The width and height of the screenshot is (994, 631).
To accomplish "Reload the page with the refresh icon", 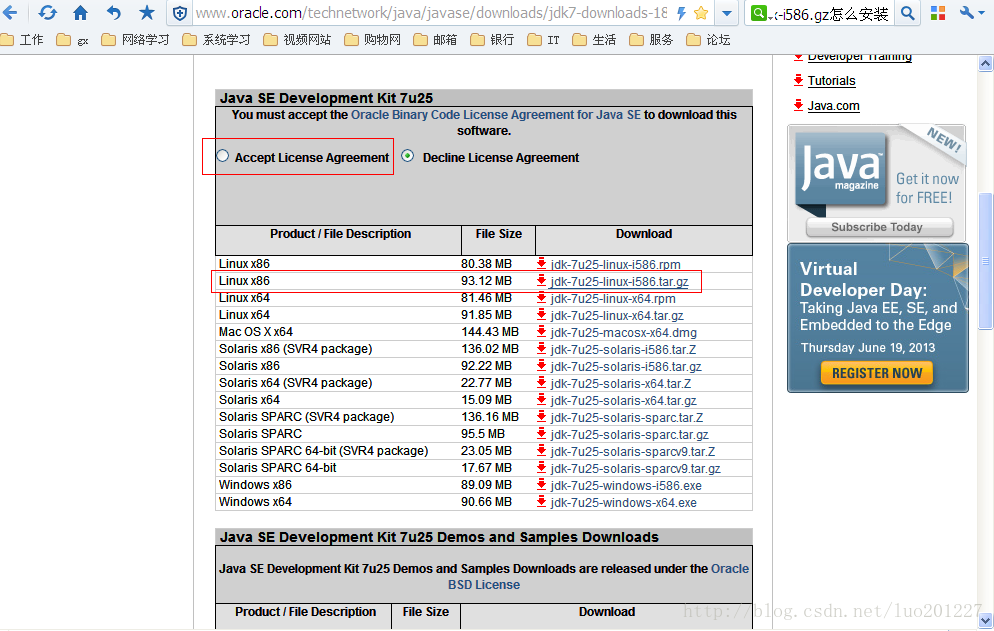I will tap(47, 12).
